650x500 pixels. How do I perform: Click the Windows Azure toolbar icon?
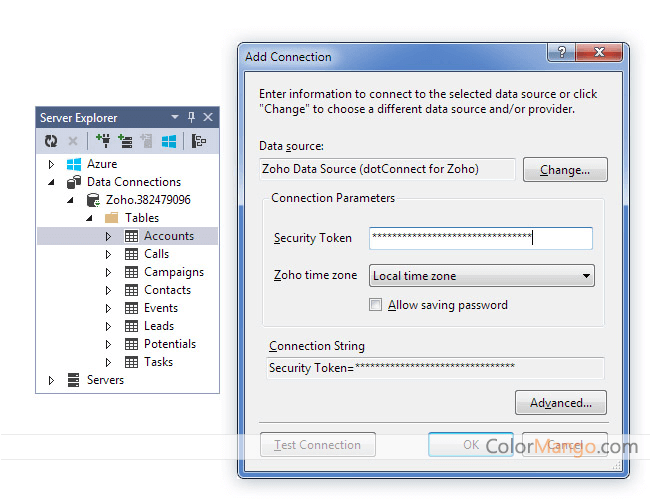coord(169,141)
